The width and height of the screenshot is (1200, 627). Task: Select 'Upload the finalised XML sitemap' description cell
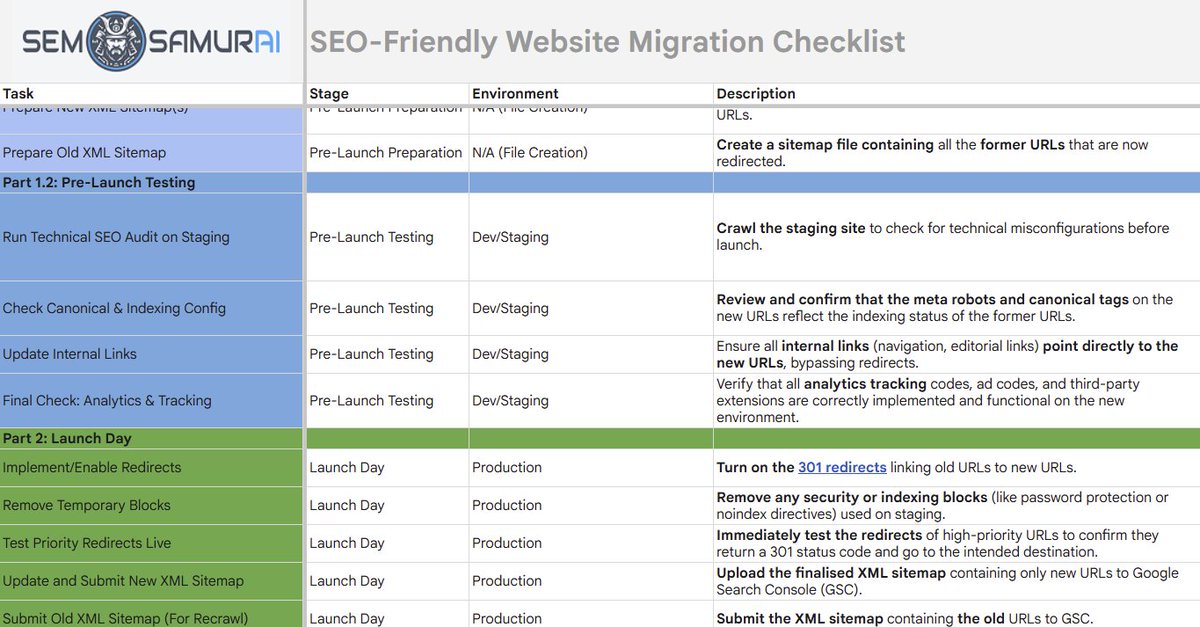pos(957,581)
